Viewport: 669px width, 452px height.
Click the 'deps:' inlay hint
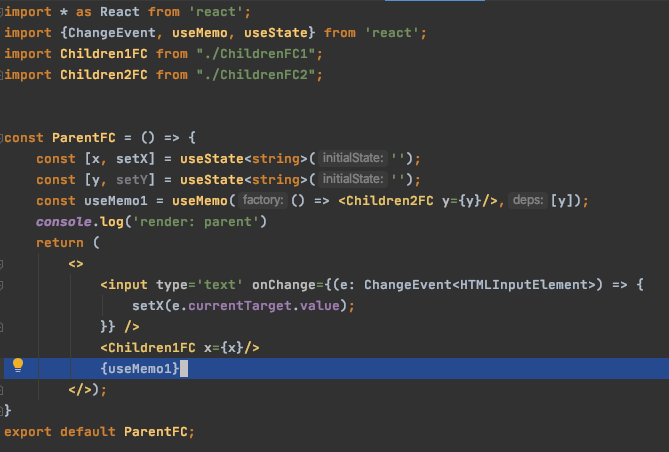(x=528, y=200)
